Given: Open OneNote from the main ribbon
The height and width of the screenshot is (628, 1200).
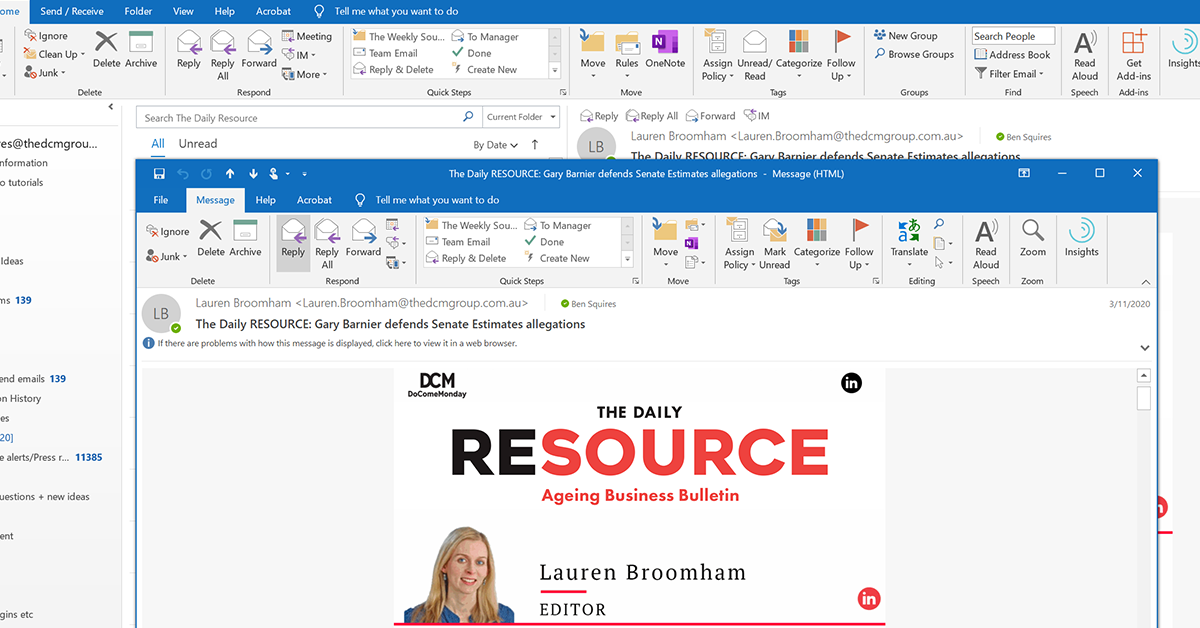Looking at the screenshot, I should click(665, 47).
